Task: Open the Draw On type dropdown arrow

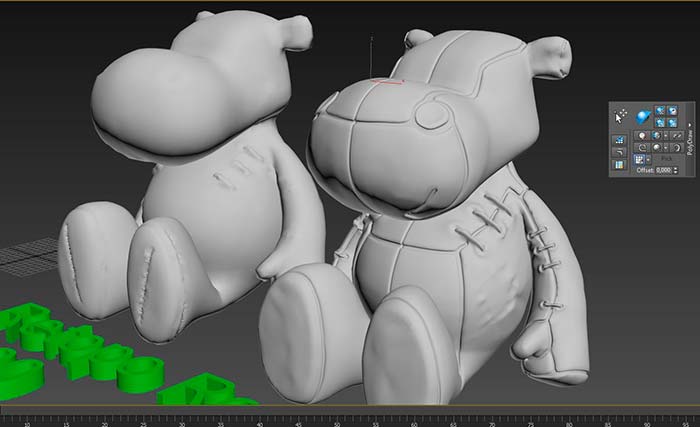Action: pyautogui.click(x=649, y=159)
